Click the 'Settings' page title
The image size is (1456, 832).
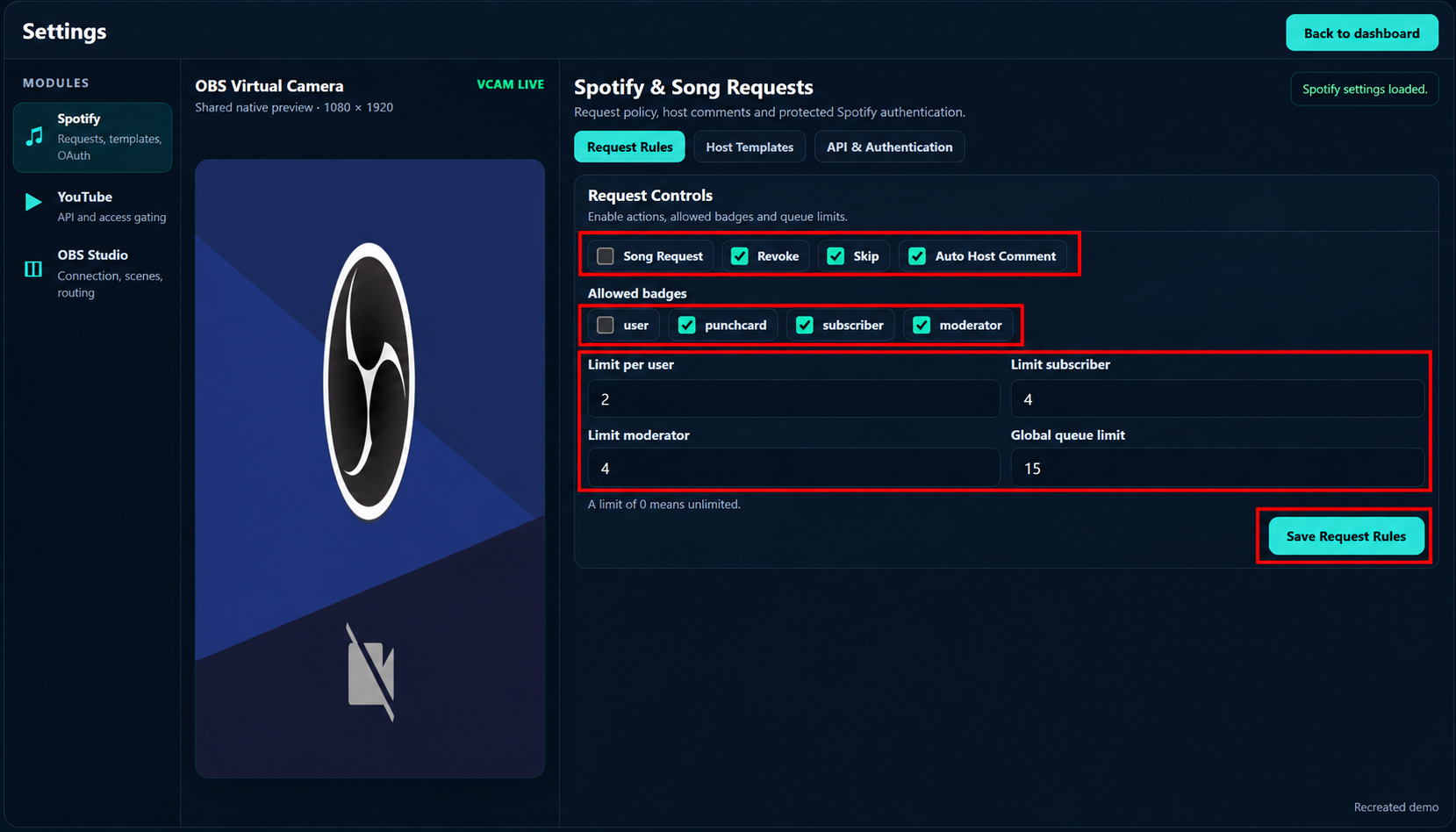(x=64, y=32)
